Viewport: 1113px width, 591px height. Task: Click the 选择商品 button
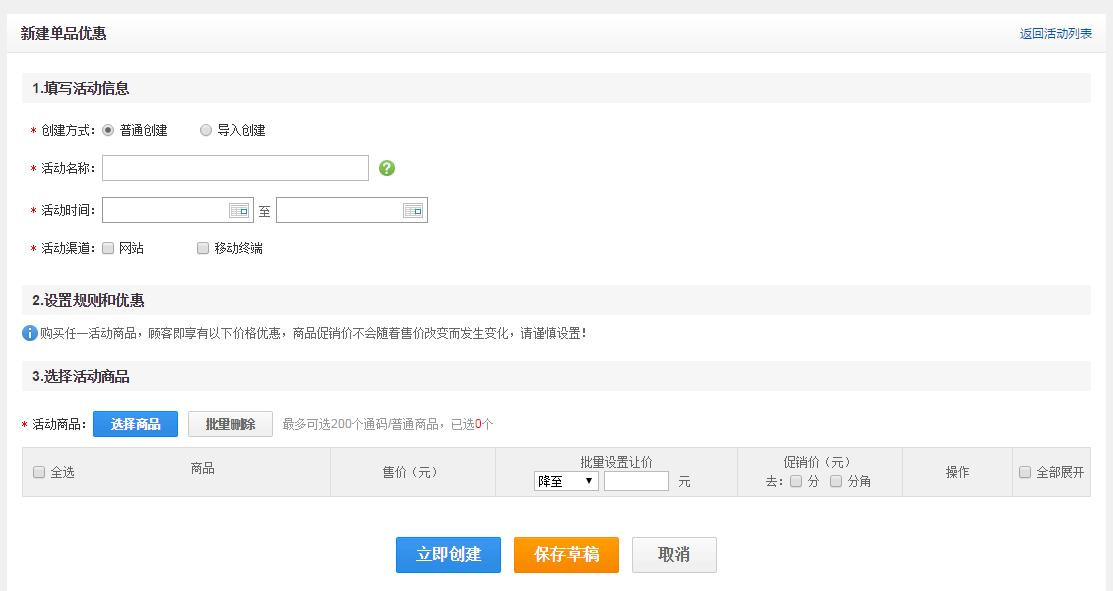pos(136,424)
